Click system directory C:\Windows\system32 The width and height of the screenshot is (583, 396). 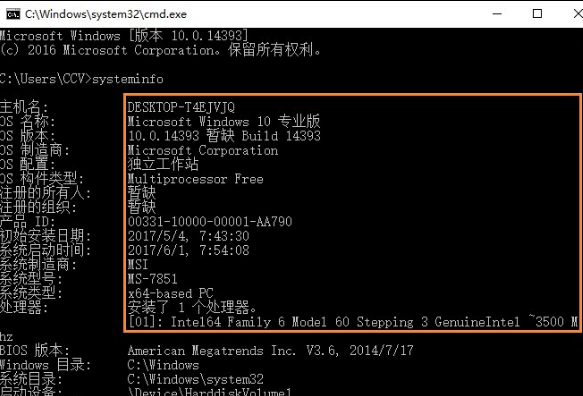click(x=196, y=379)
